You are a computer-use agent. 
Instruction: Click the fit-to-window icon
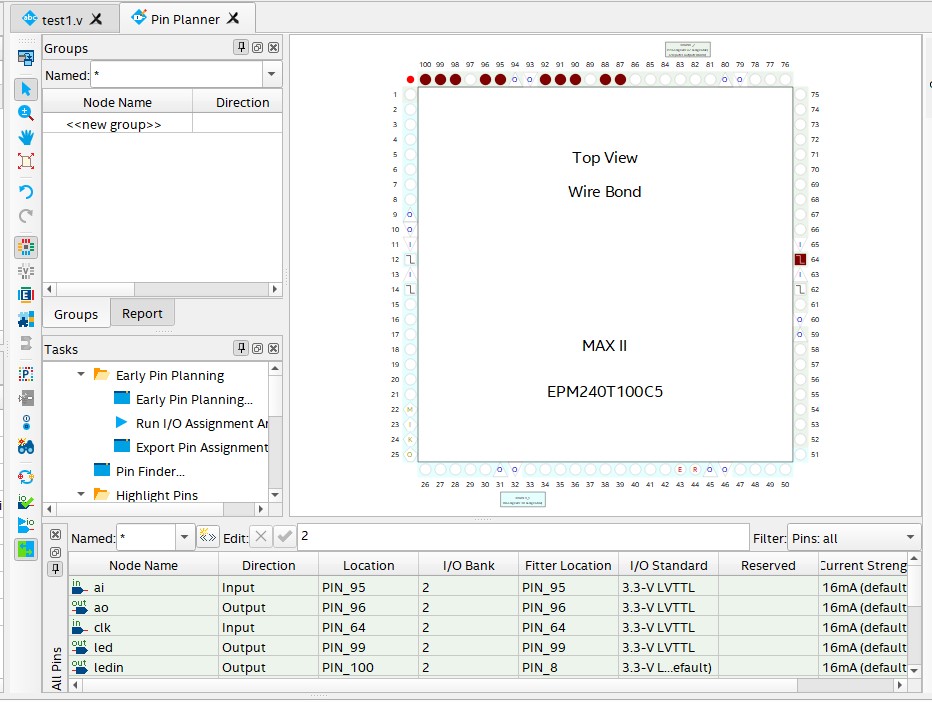click(x=26, y=161)
